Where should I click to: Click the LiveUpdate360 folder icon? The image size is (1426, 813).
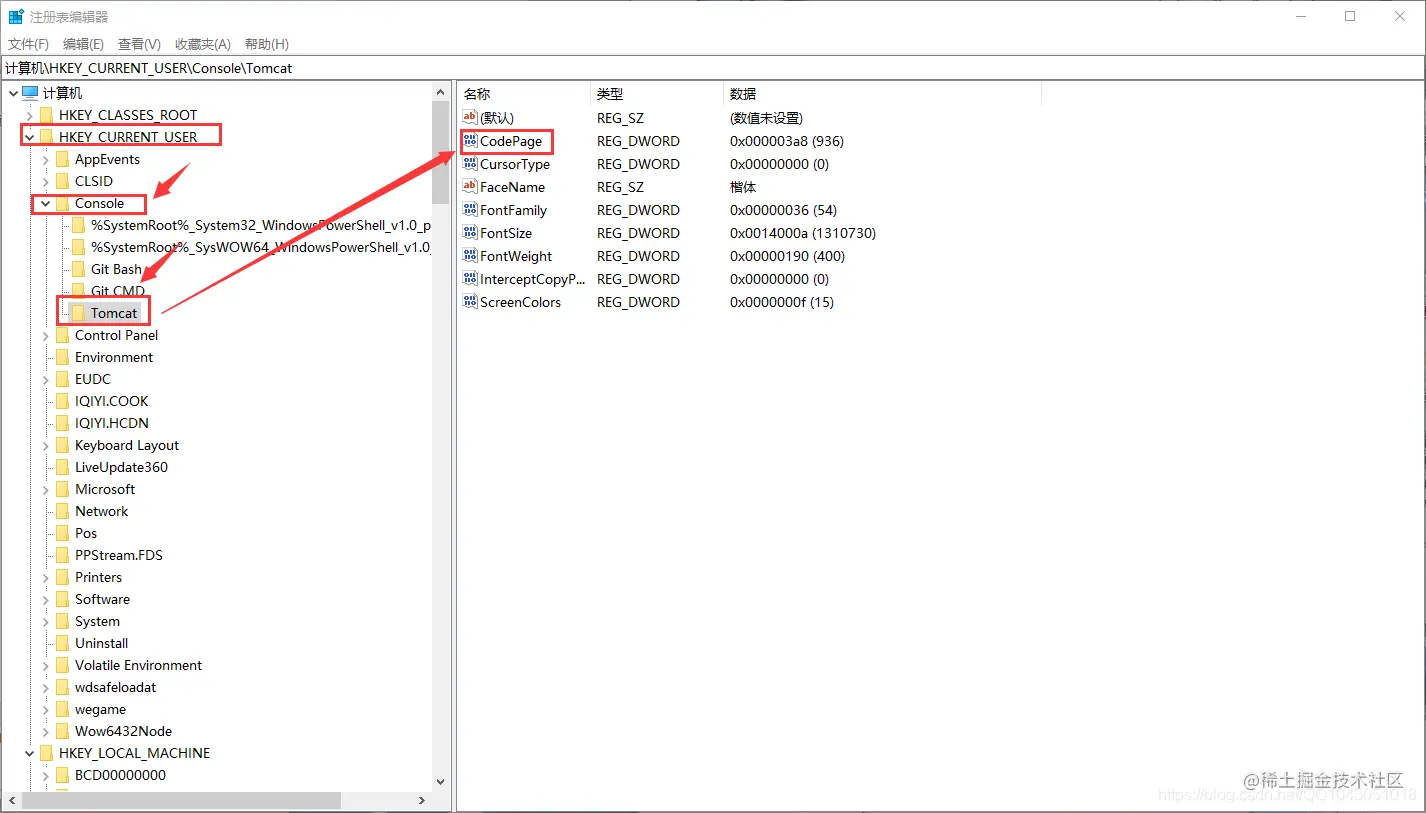coord(62,467)
